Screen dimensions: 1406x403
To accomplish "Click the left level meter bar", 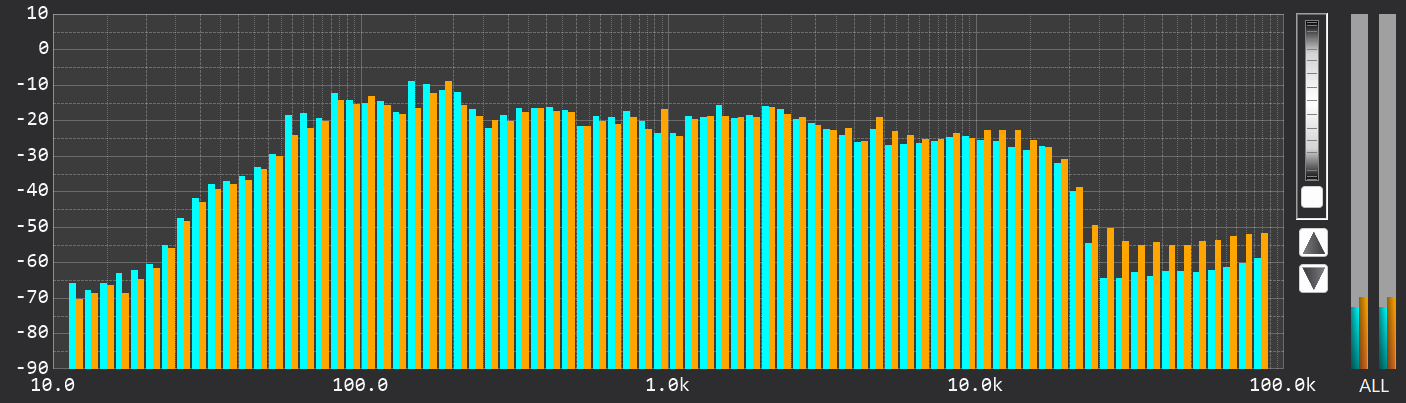I will [x=1359, y=191].
